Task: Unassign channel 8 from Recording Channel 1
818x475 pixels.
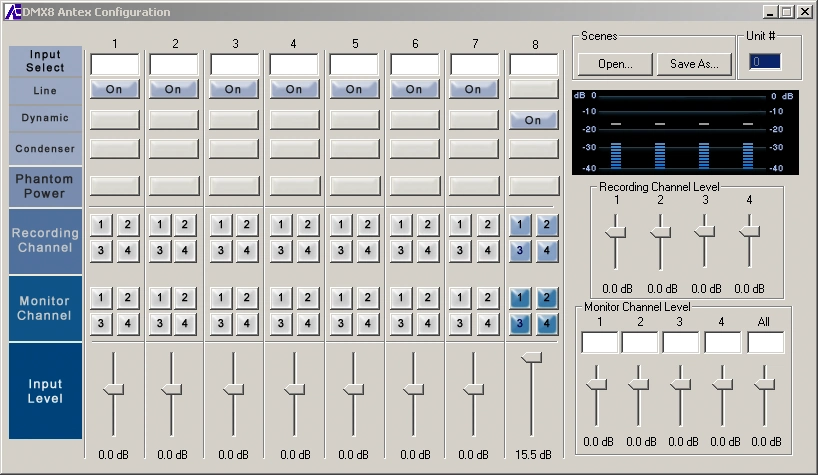Action: pos(520,225)
